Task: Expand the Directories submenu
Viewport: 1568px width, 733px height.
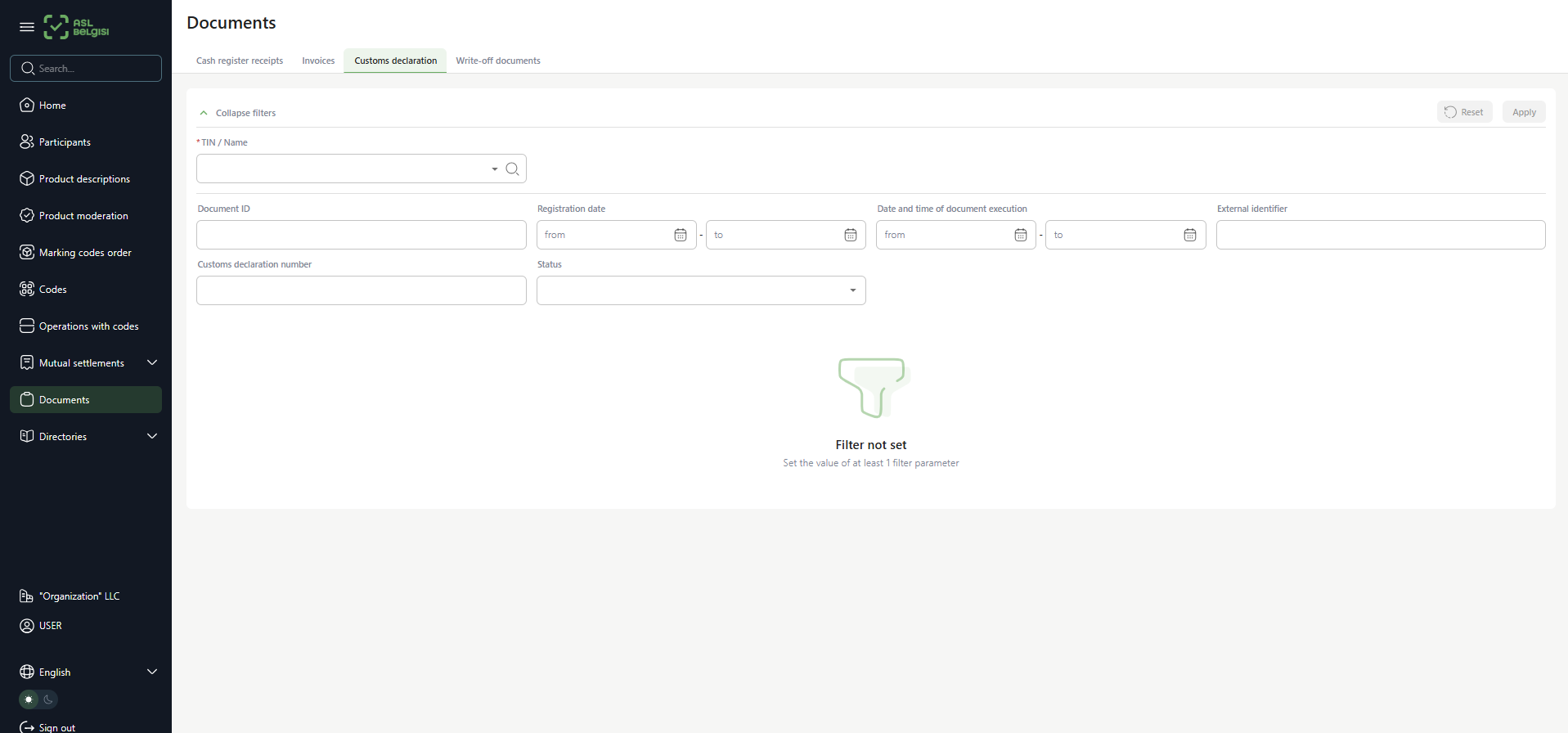Action: coord(151,436)
